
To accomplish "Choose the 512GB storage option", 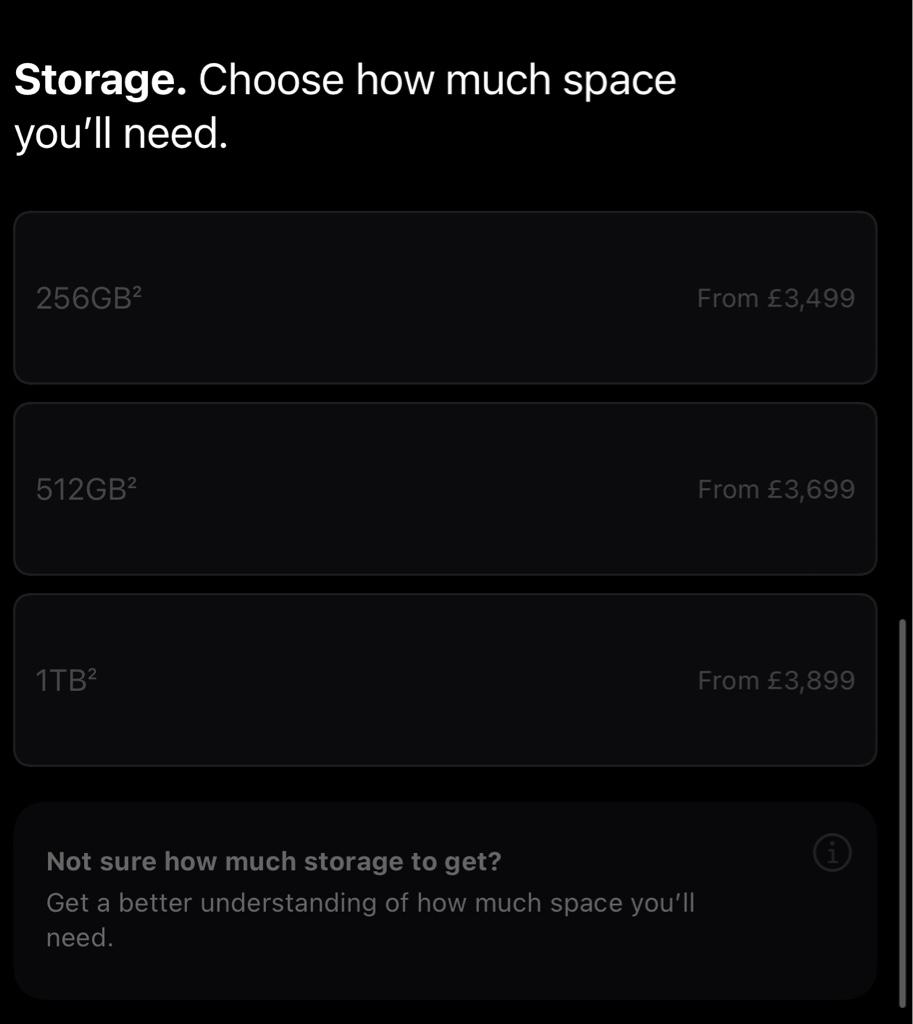I will (444, 489).
